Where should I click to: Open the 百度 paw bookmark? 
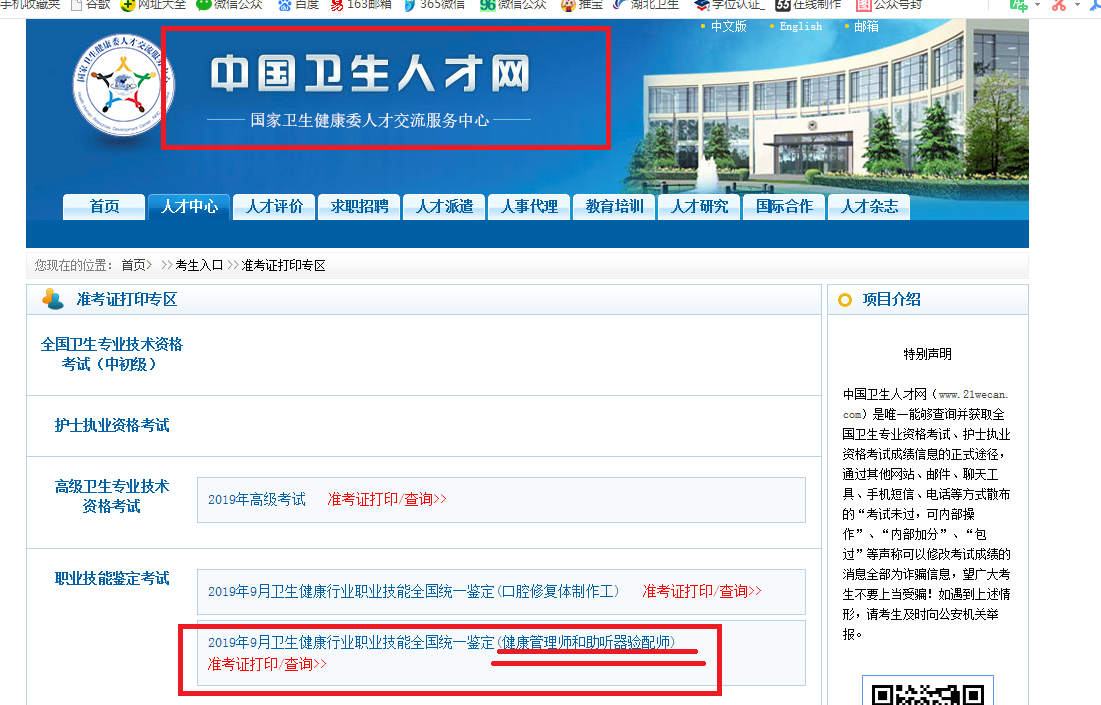(x=298, y=5)
